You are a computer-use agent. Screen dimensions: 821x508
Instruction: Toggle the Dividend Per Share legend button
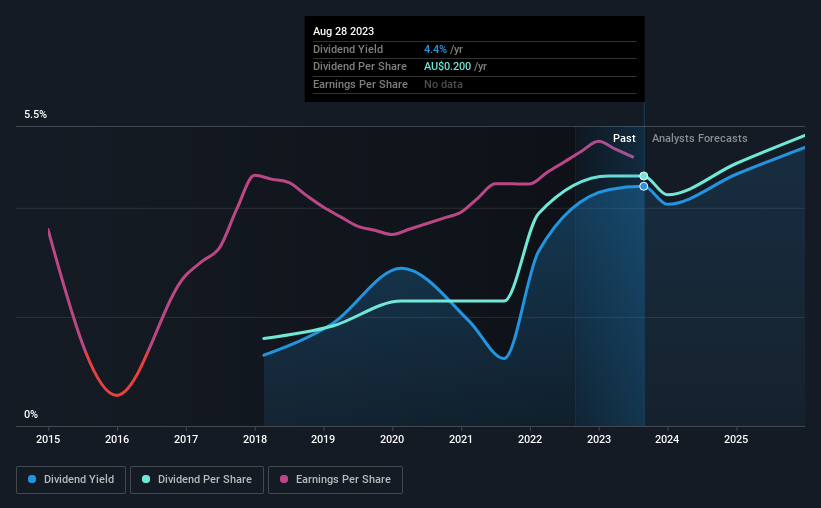[197, 480]
